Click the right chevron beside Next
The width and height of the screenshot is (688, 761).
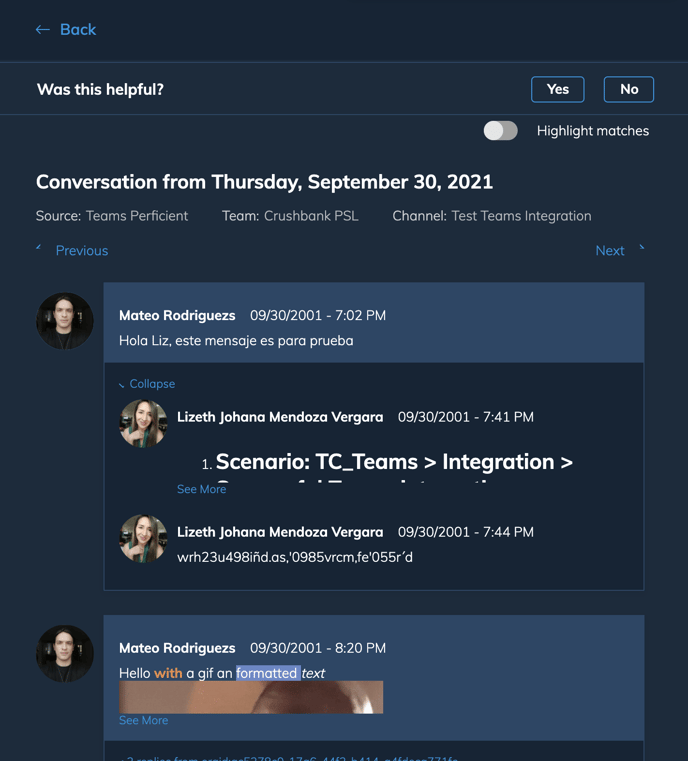pos(641,248)
